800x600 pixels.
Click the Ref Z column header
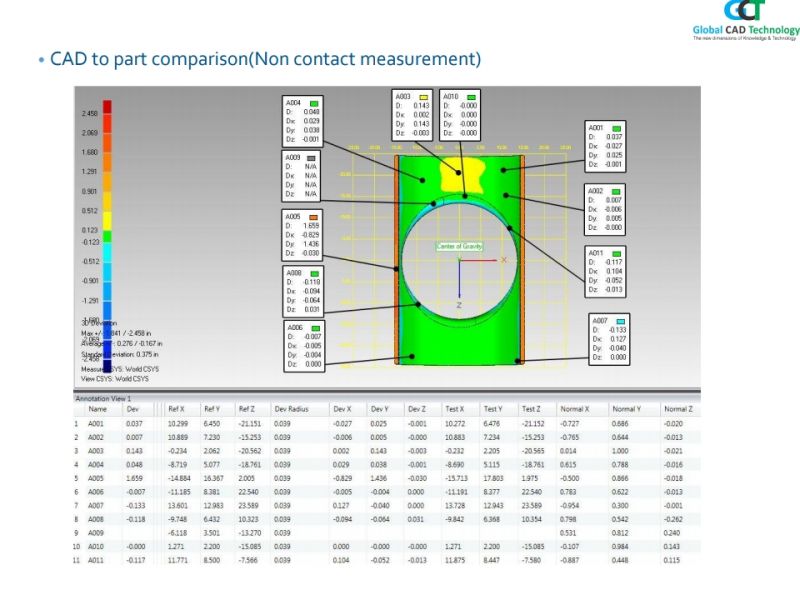click(247, 409)
